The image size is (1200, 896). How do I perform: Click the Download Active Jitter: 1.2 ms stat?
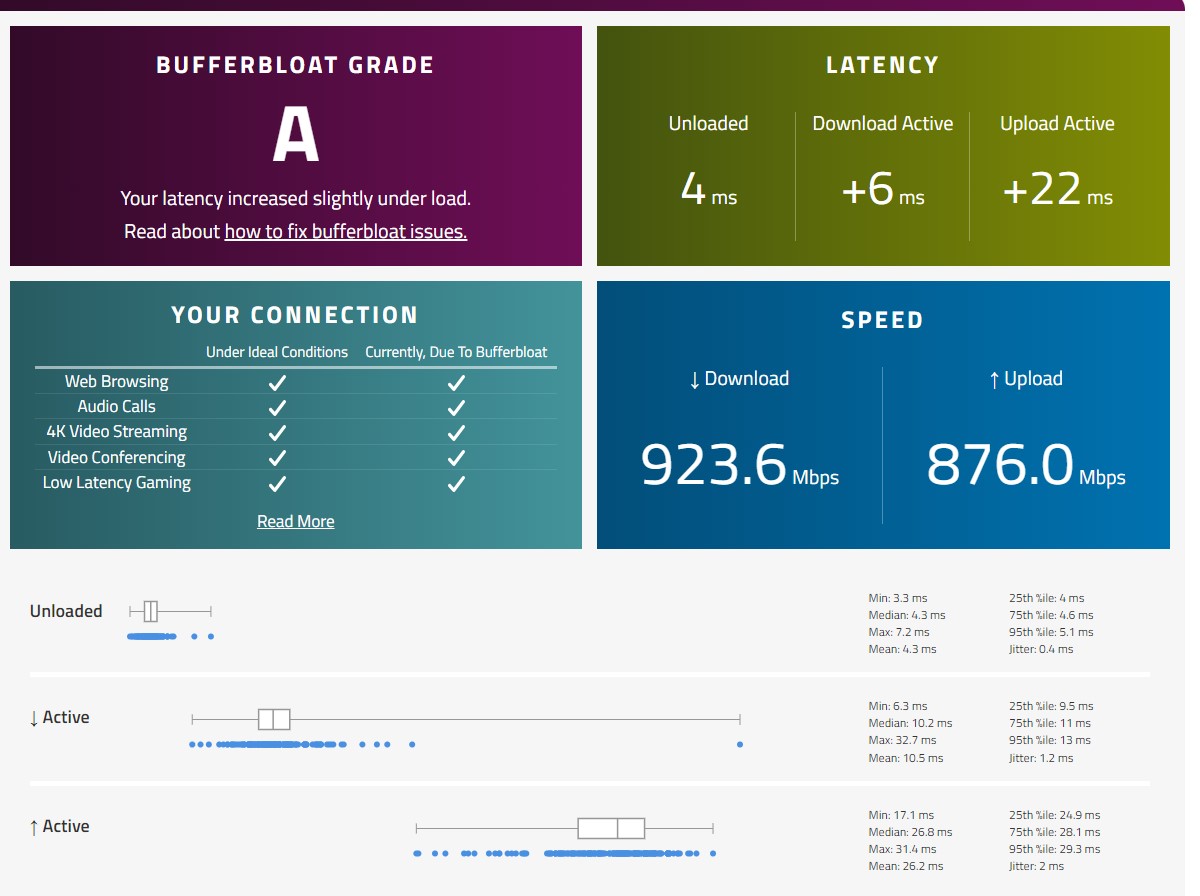click(1041, 758)
